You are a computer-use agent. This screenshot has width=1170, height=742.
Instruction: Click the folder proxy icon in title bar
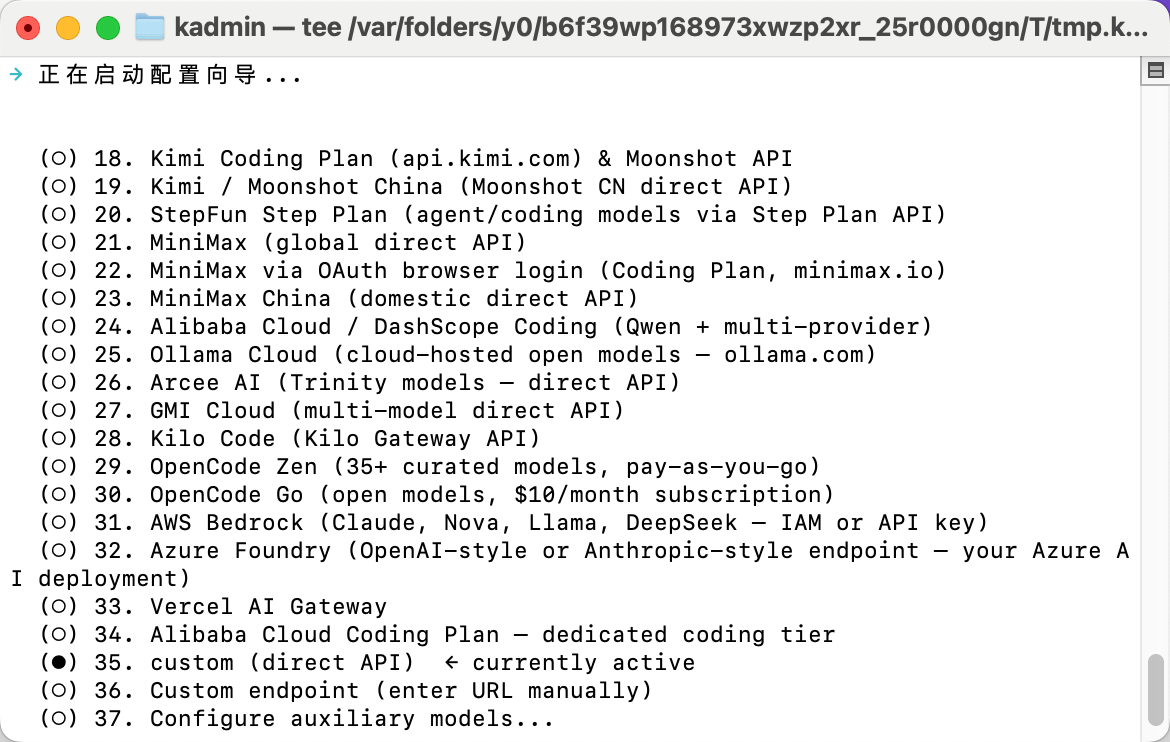coord(149,28)
